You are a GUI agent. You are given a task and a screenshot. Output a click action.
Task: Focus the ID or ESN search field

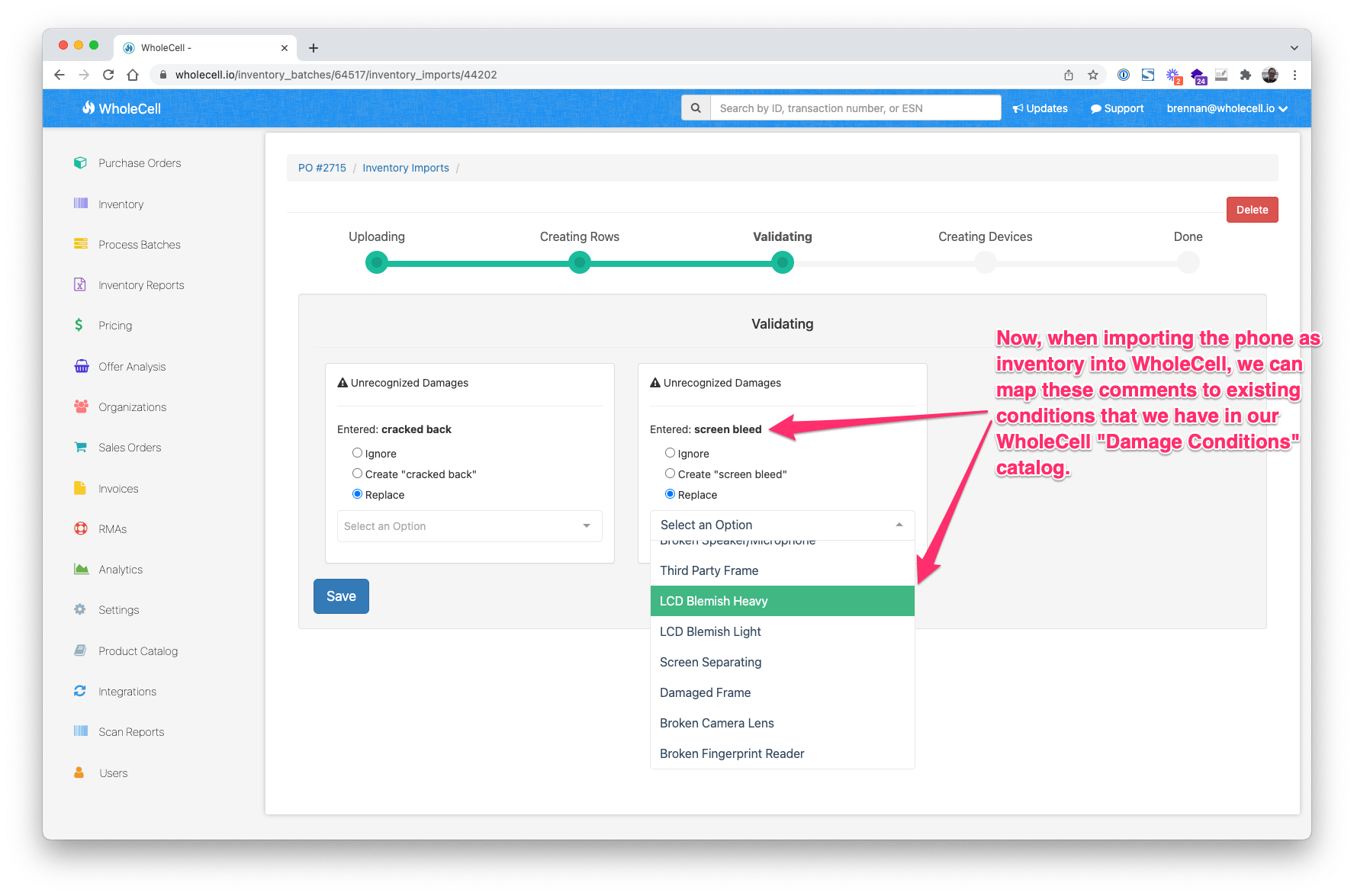coord(856,108)
